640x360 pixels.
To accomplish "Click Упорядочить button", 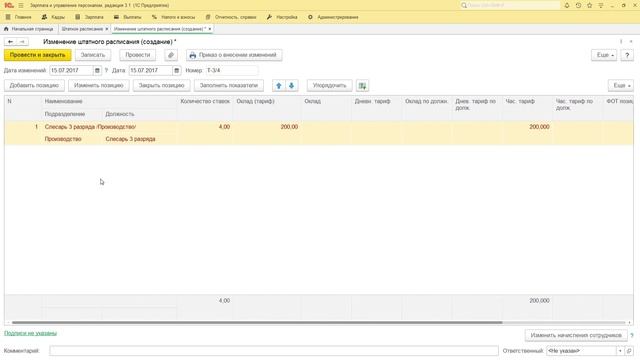I will [x=329, y=85].
